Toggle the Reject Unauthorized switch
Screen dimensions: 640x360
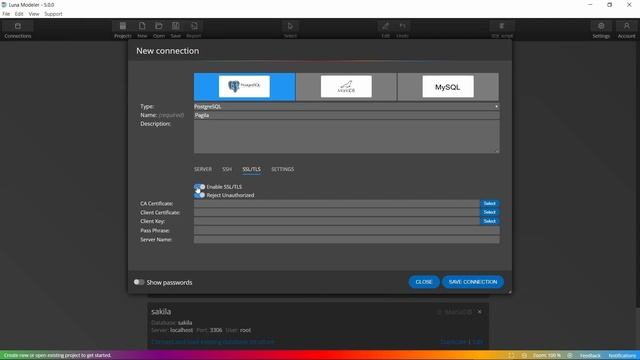200,195
